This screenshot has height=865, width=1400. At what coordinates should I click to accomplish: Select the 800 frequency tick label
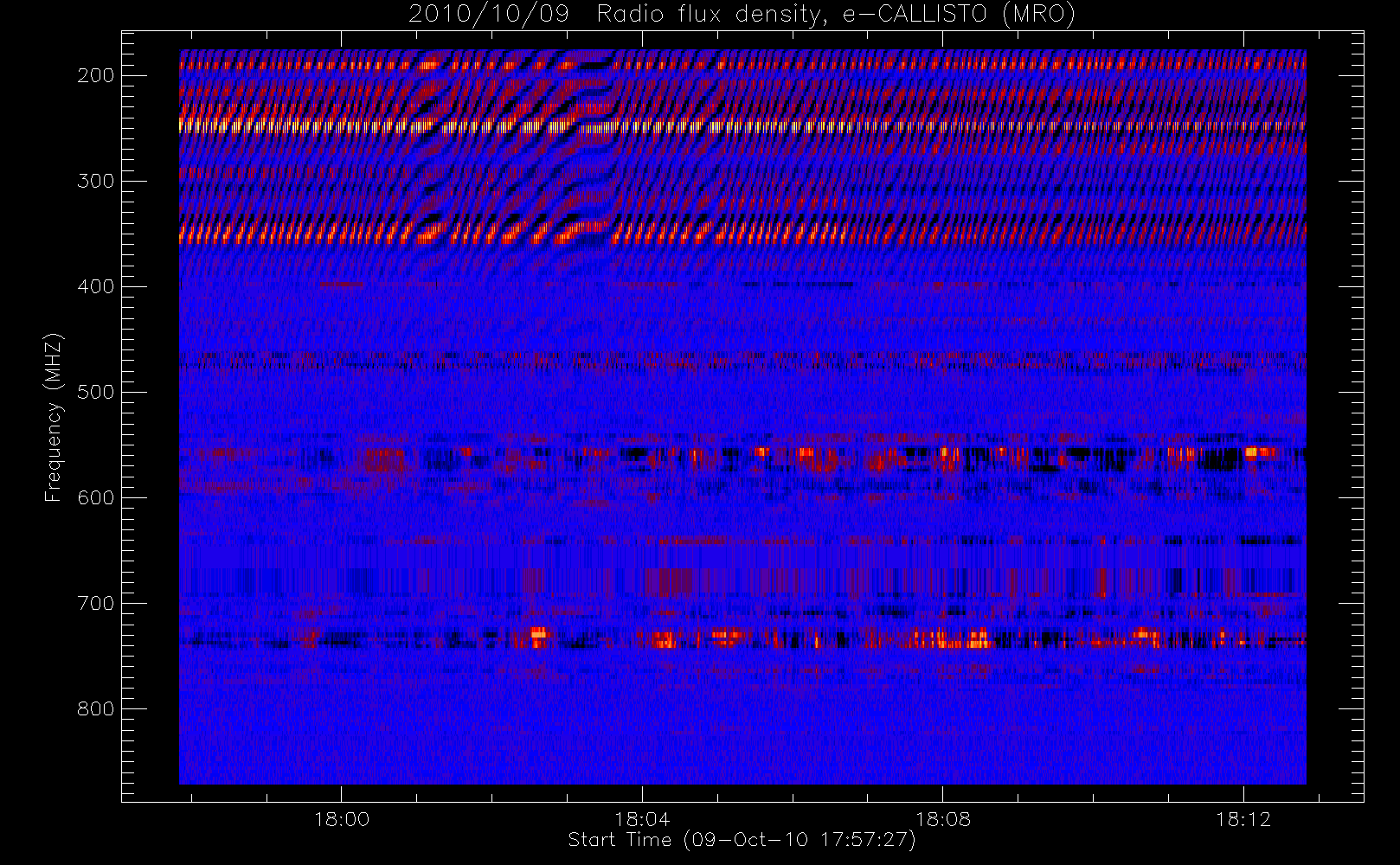pos(96,708)
